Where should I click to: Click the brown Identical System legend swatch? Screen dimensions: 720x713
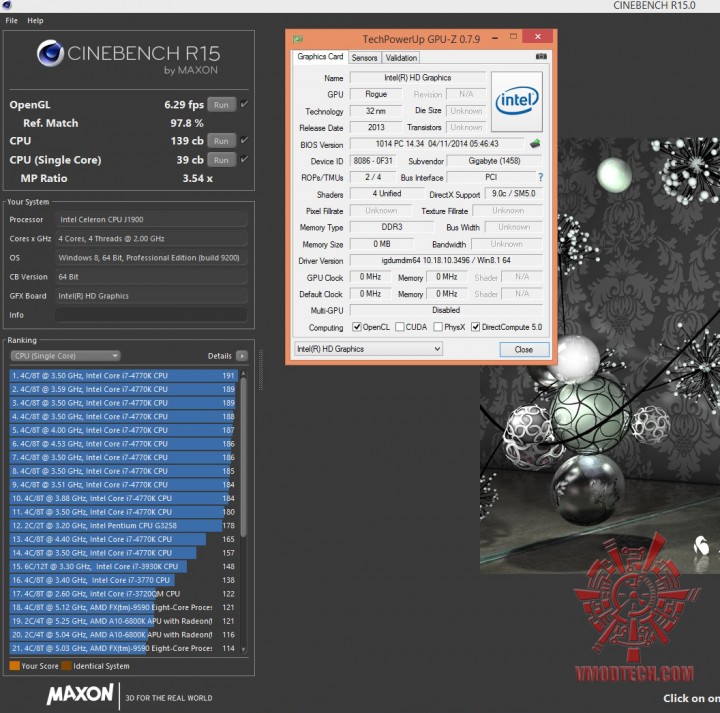pos(67,666)
